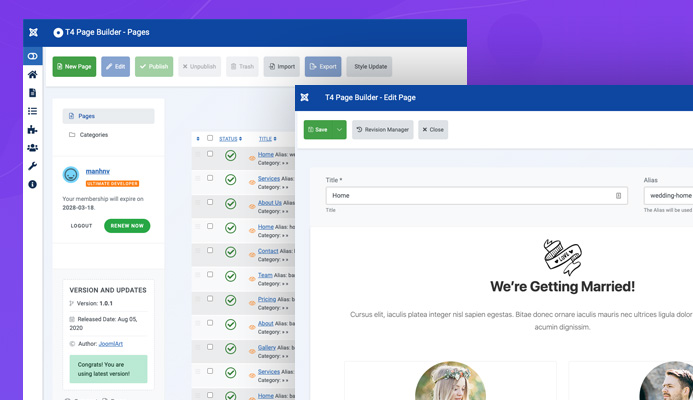Open the Help info icon in the sidebar

click(32, 184)
